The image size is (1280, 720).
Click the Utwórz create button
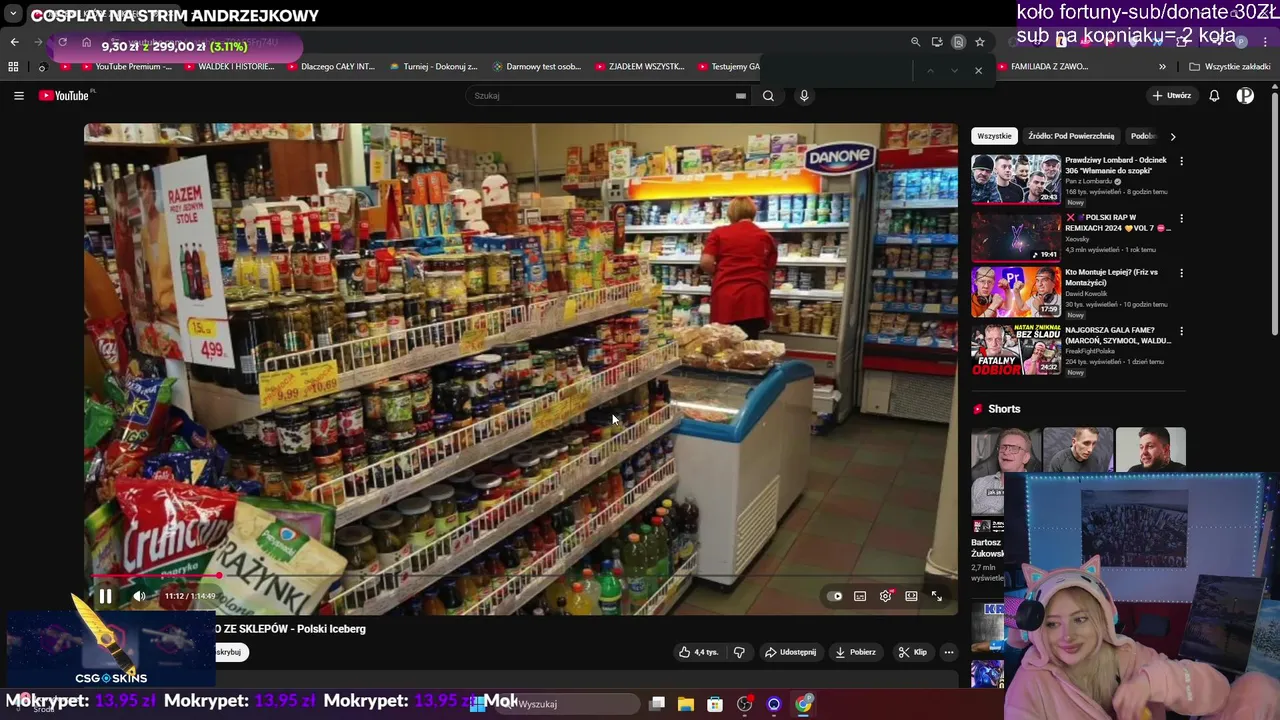click(1171, 96)
